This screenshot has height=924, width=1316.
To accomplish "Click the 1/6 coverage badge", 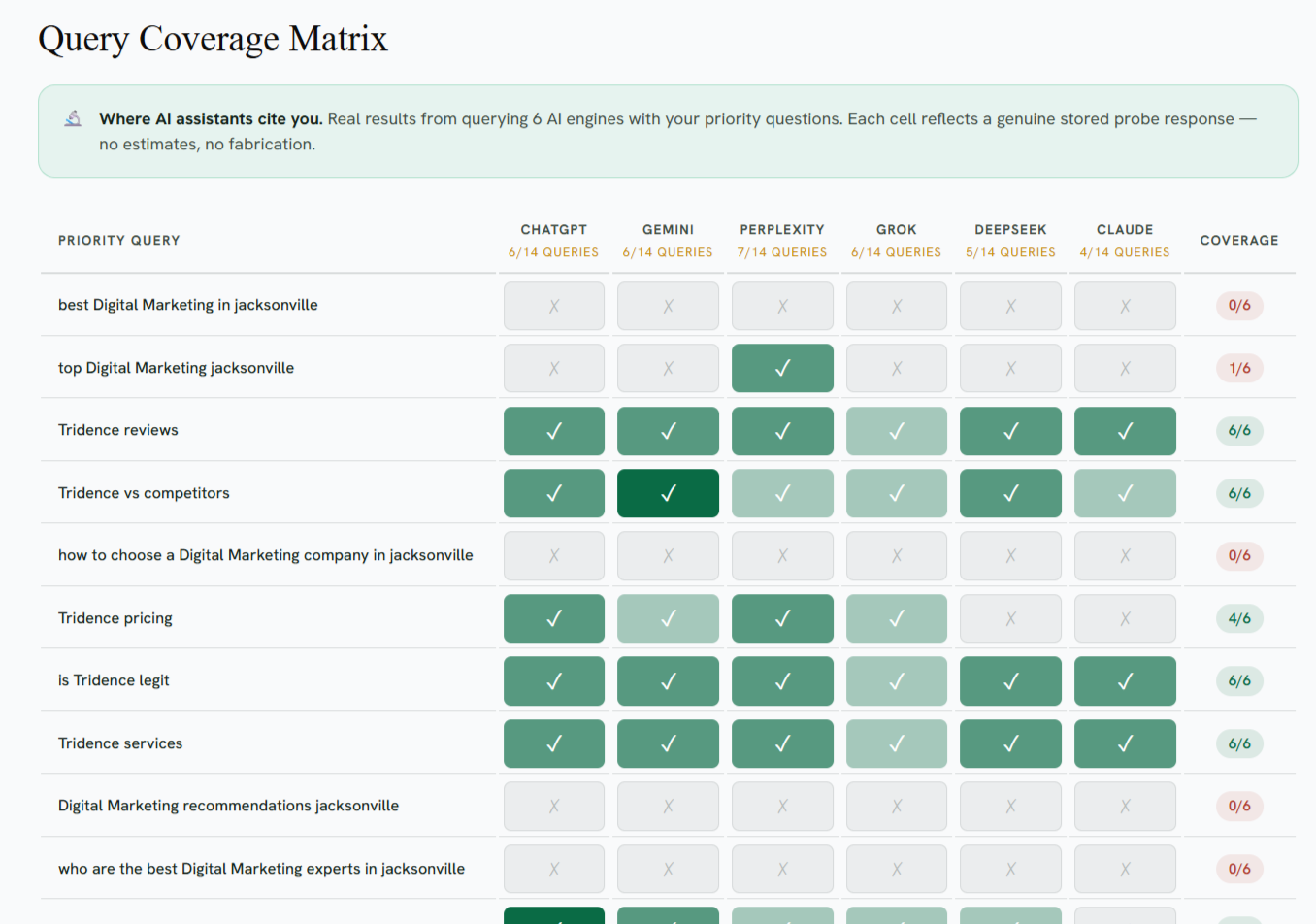I will click(1239, 368).
